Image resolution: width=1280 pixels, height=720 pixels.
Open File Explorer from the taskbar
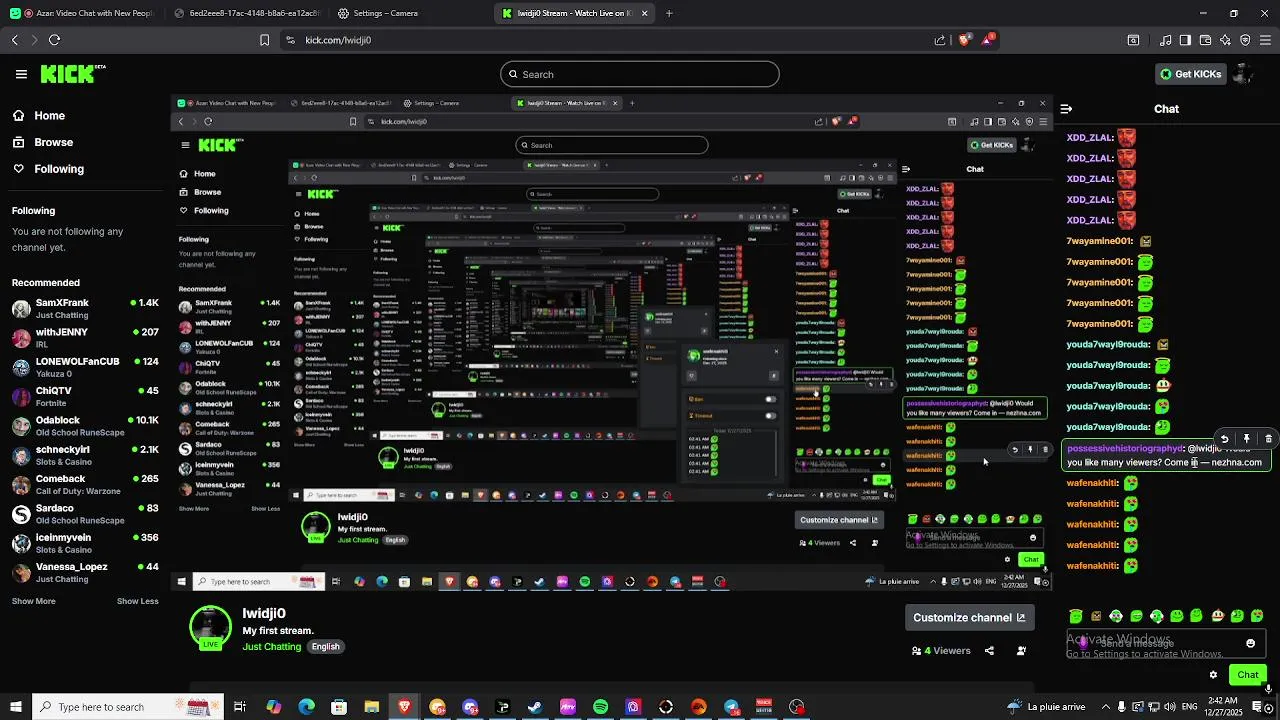click(371, 707)
